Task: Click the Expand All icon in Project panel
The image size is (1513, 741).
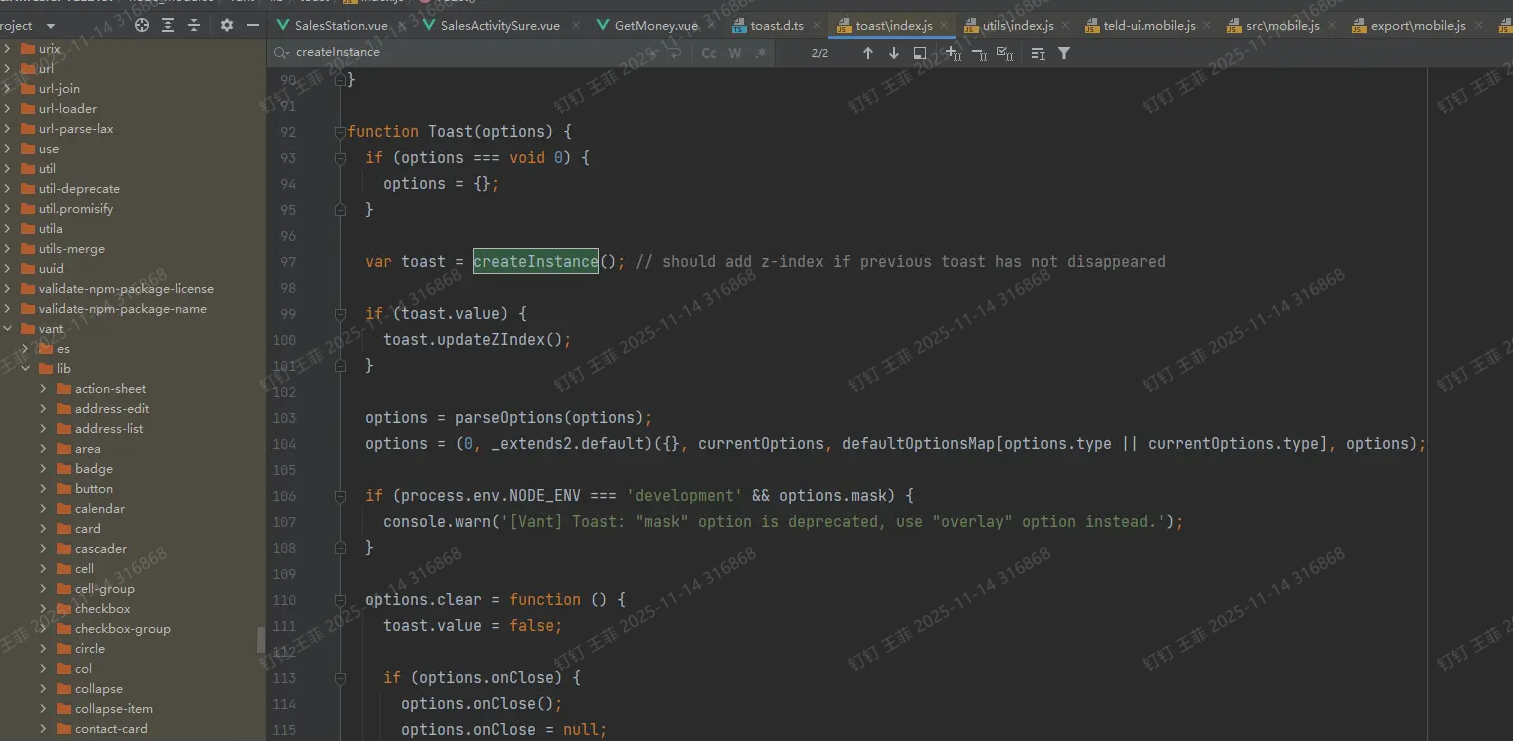Action: (x=168, y=25)
